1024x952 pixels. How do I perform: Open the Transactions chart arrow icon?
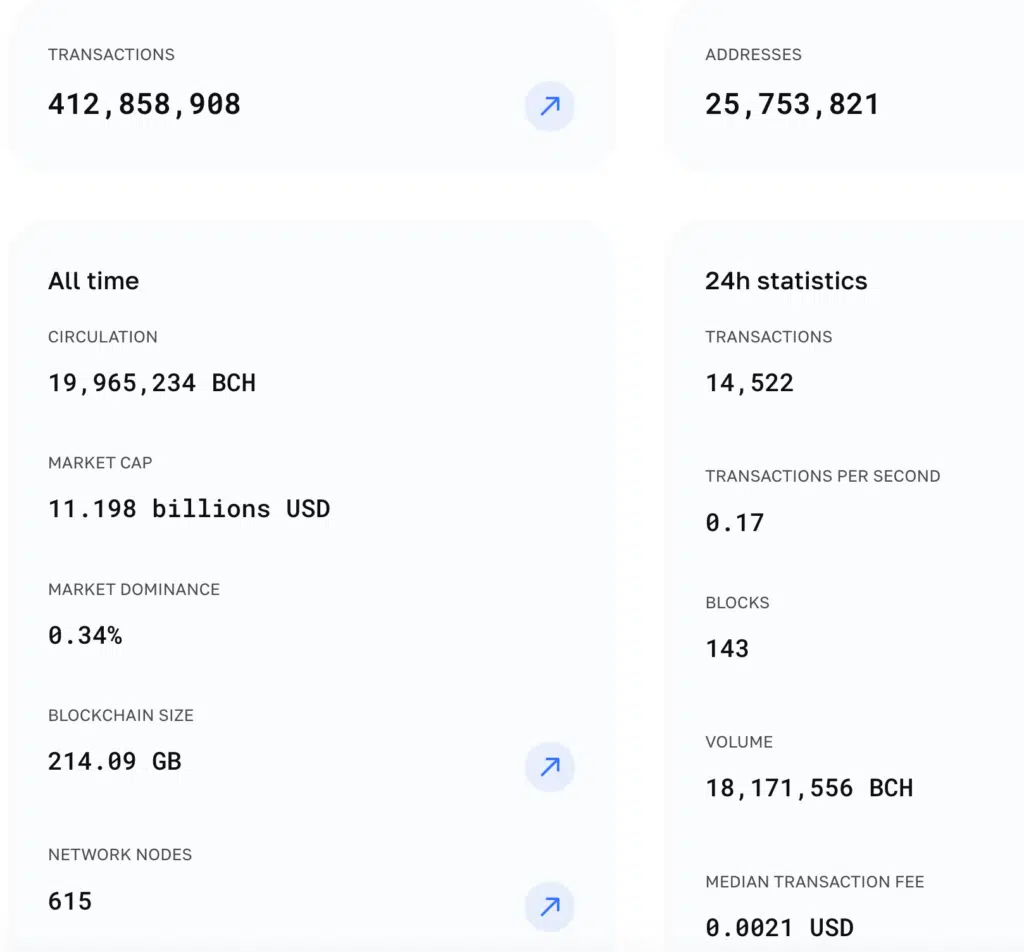(x=549, y=106)
